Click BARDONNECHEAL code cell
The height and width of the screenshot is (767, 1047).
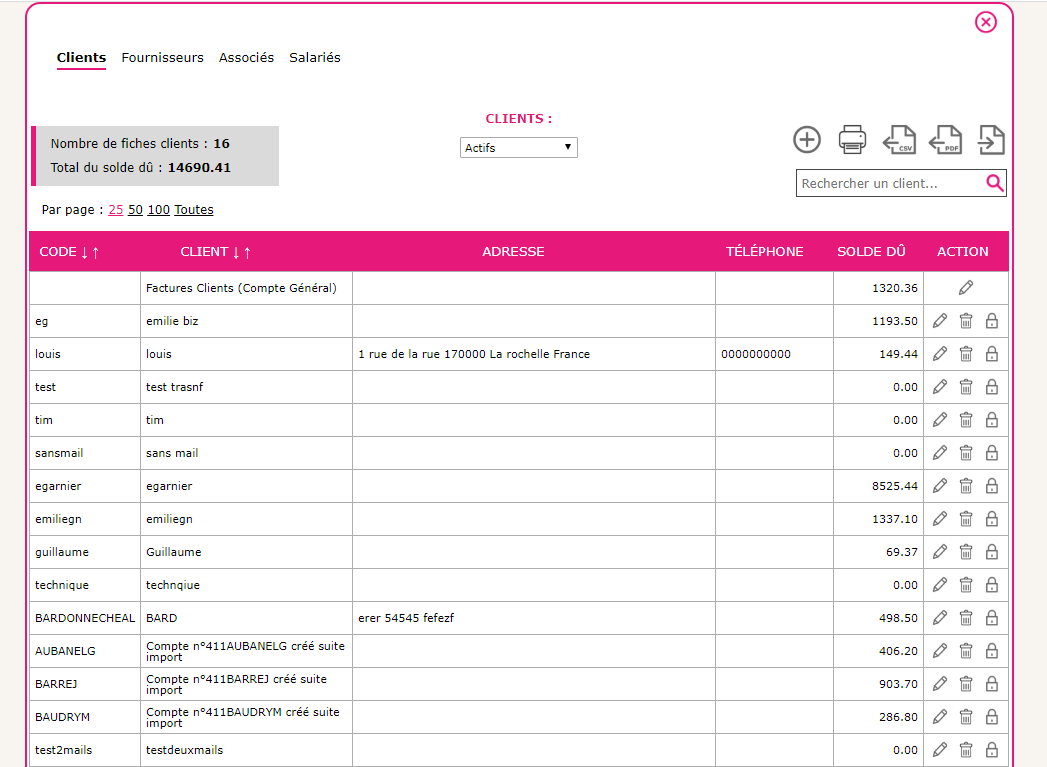tap(85, 618)
